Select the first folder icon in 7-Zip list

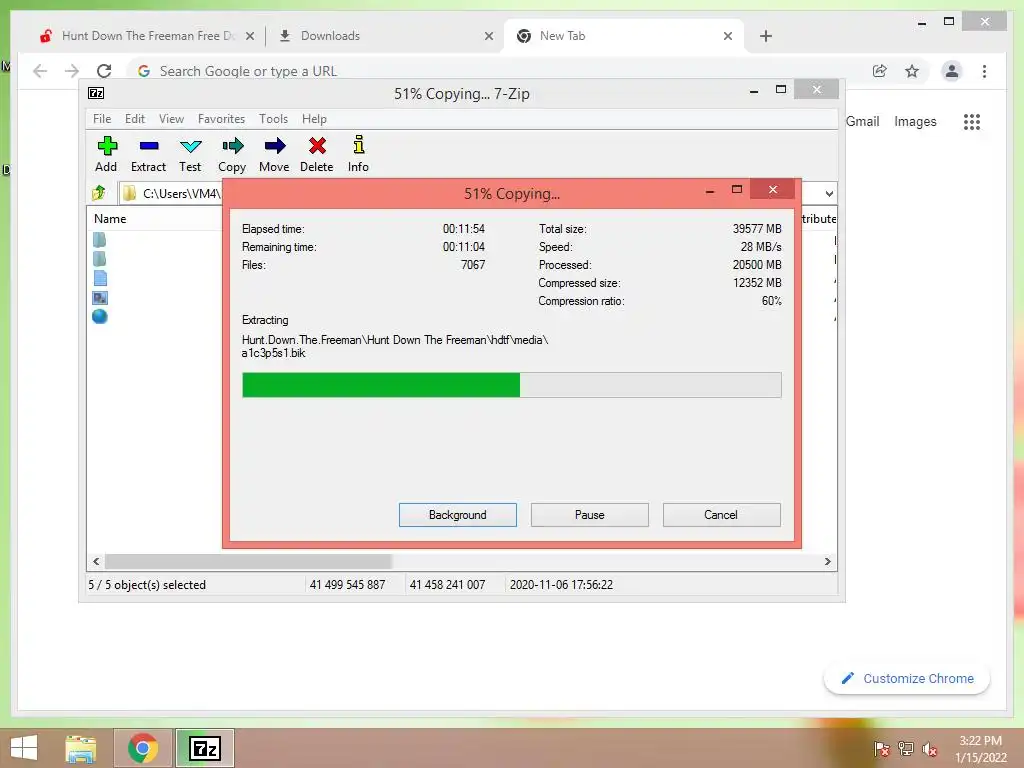(99, 240)
